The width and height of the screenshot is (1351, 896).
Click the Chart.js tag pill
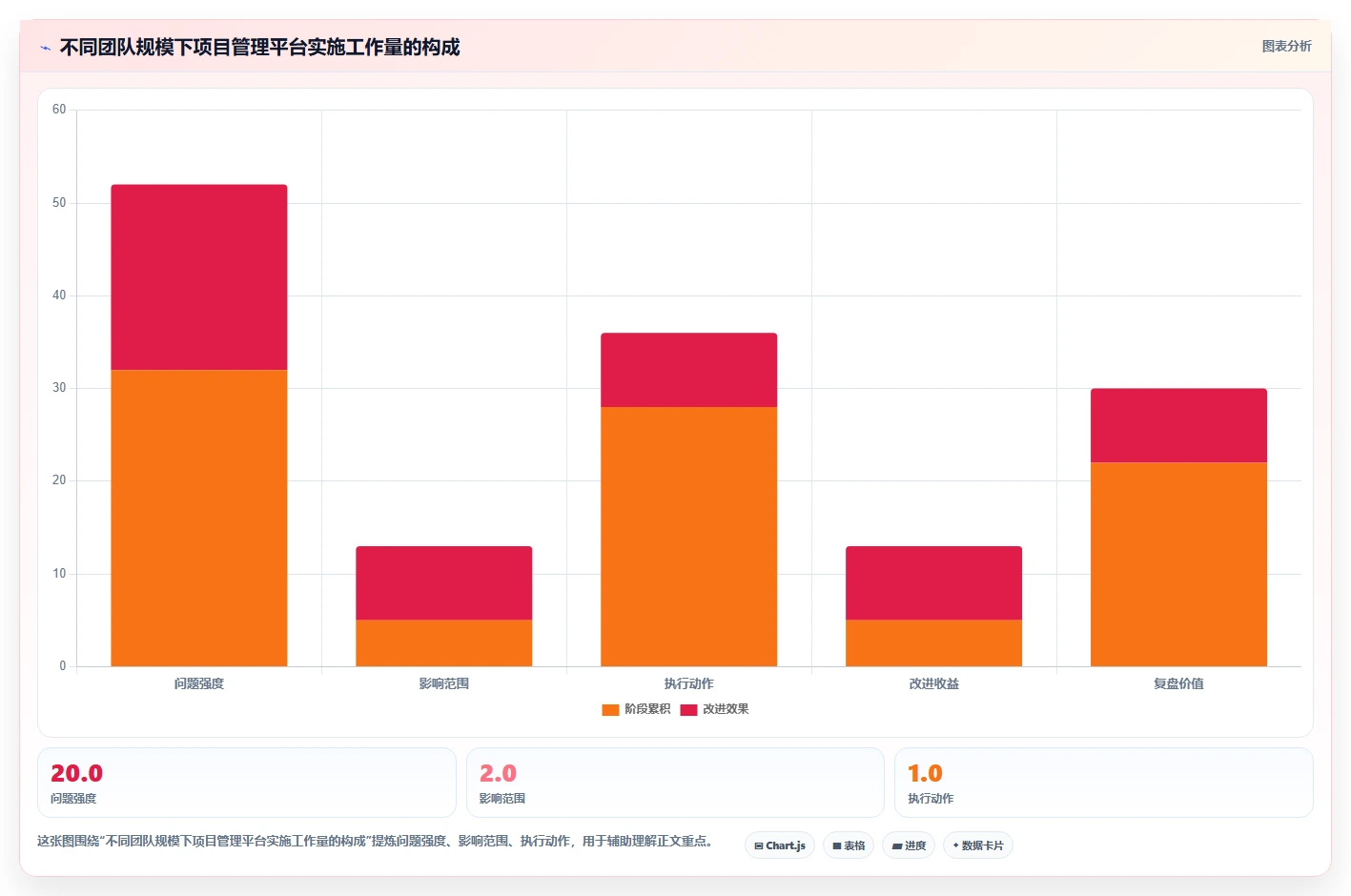[x=780, y=845]
